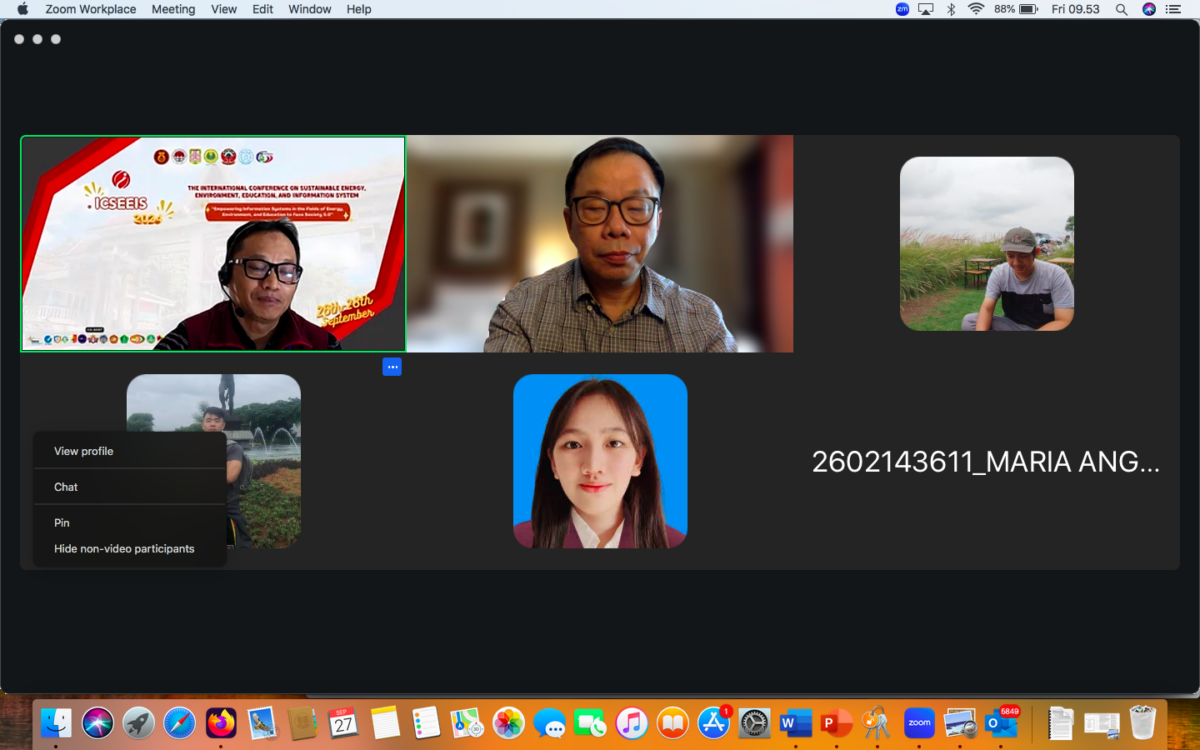This screenshot has height=750, width=1200.
Task: Open App Store in the dock
Action: click(x=713, y=722)
